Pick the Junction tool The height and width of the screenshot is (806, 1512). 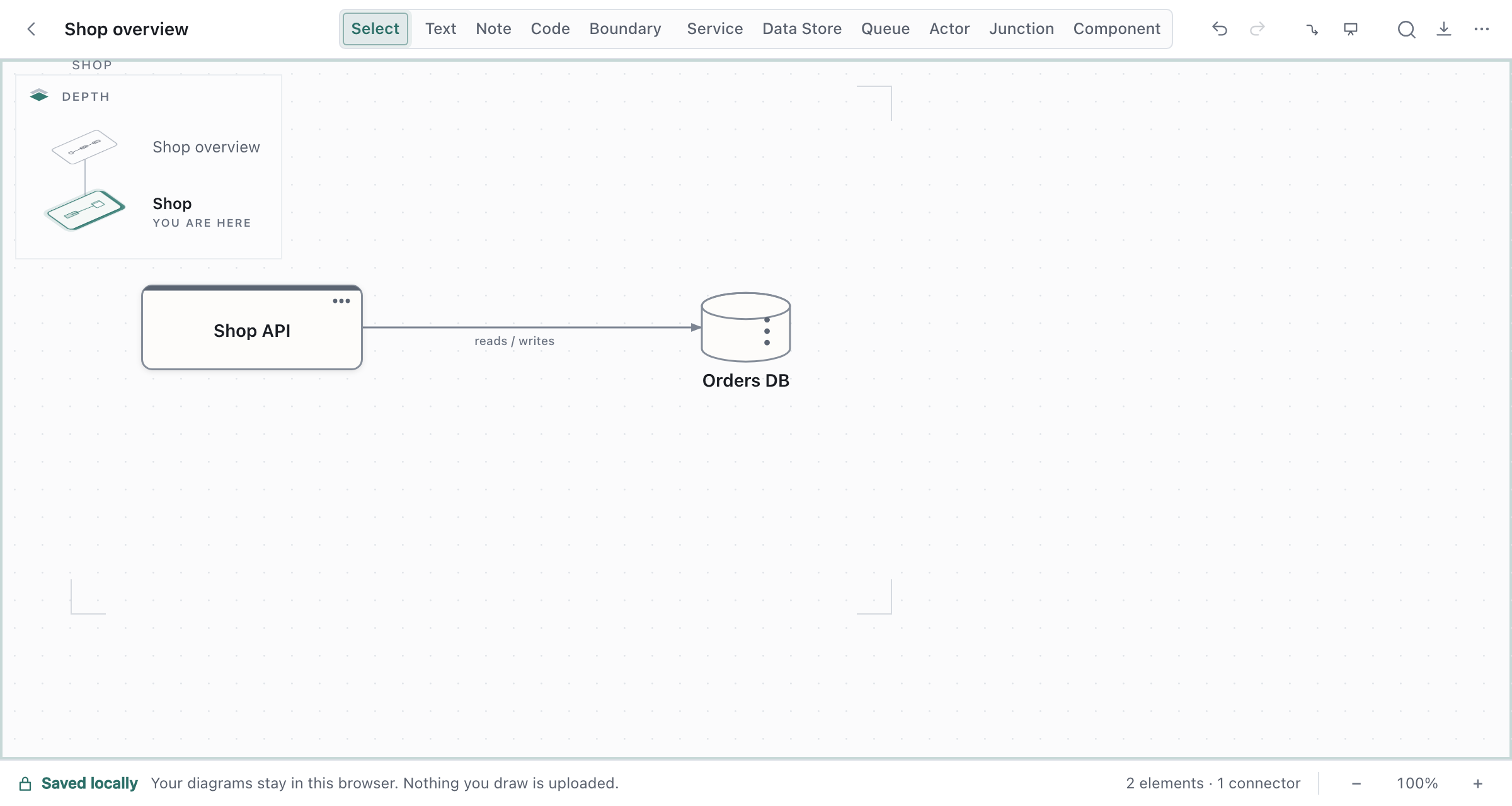point(1021,29)
